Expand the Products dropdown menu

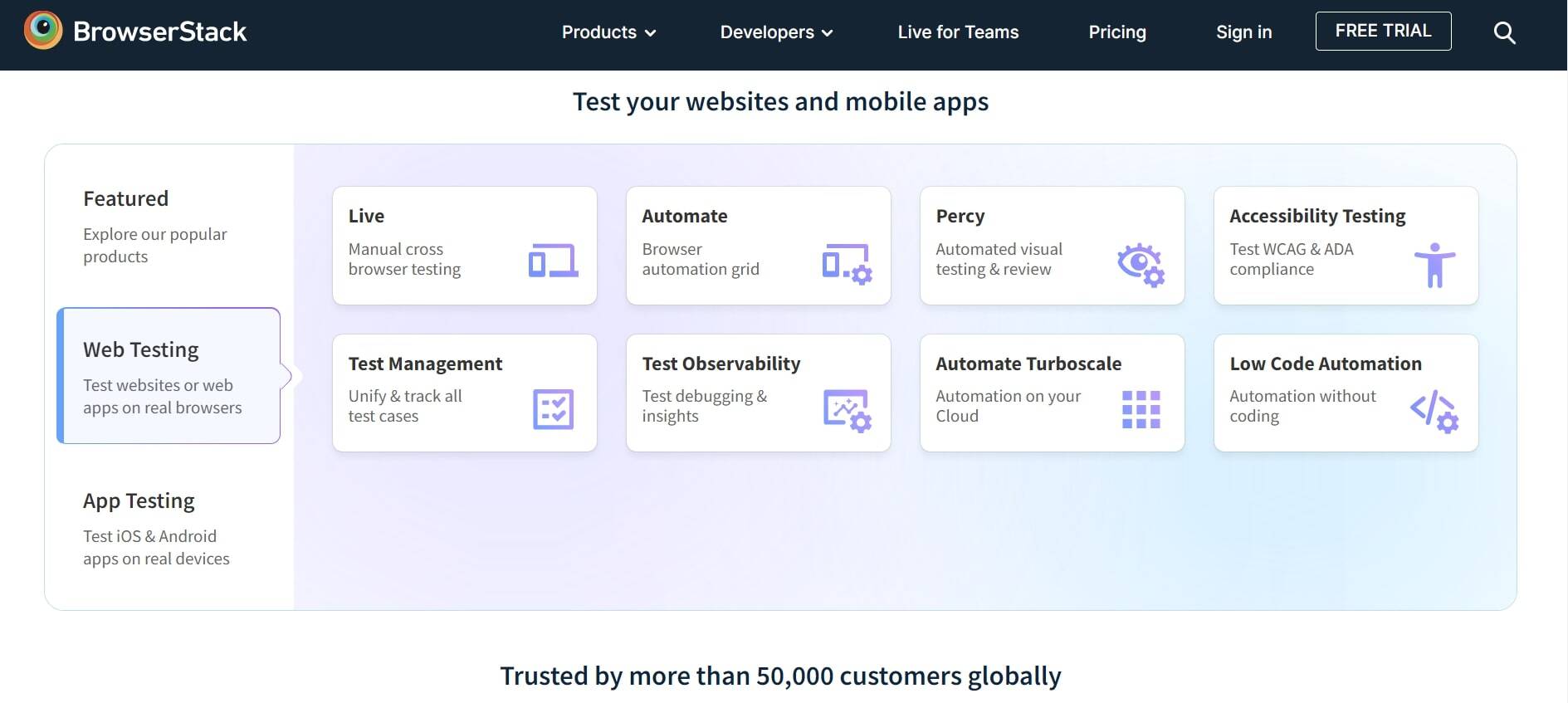[x=608, y=32]
